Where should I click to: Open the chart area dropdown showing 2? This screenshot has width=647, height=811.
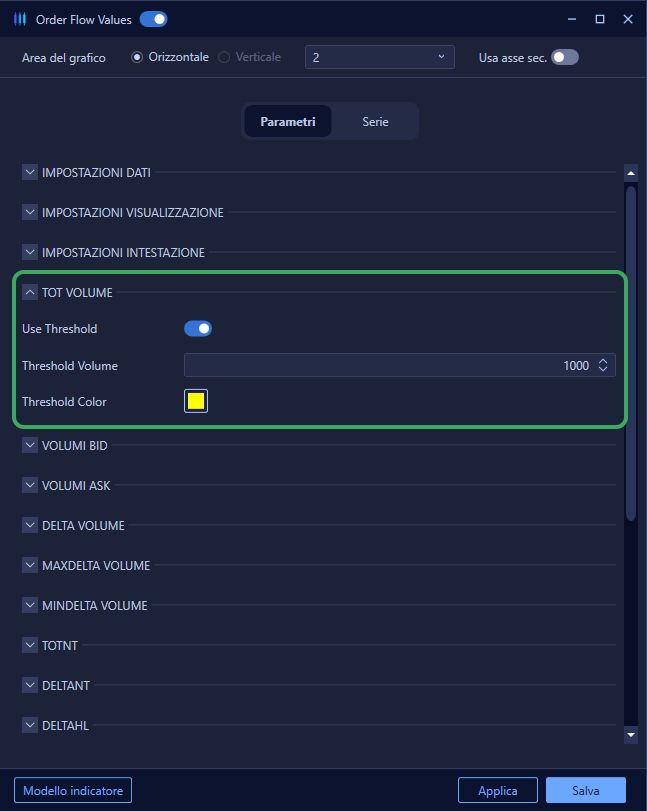380,57
